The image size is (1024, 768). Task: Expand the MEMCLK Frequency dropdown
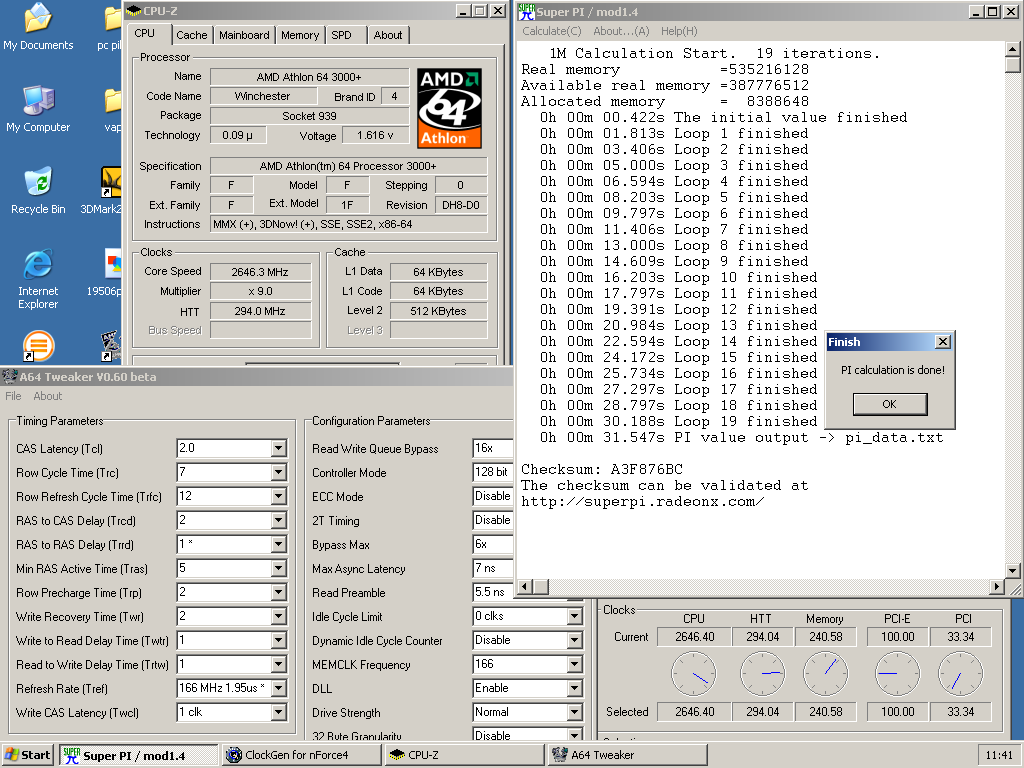coord(575,664)
